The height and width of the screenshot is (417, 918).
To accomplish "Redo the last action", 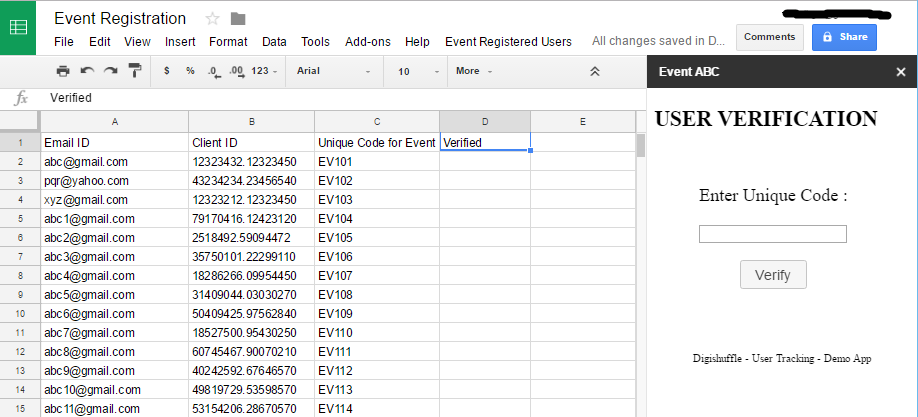I will [111, 71].
